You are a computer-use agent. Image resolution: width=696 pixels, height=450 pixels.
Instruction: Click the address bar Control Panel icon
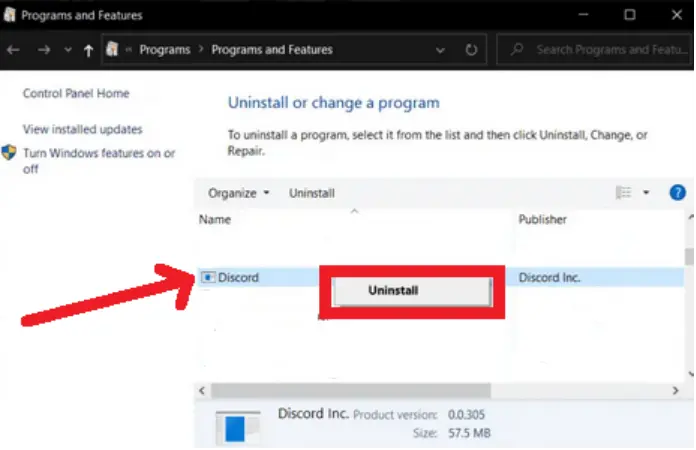pos(112,49)
